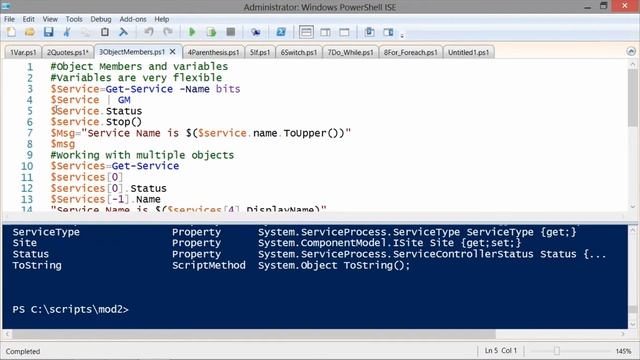Open the Debug menu
The image size is (640, 360).
click(101, 19)
